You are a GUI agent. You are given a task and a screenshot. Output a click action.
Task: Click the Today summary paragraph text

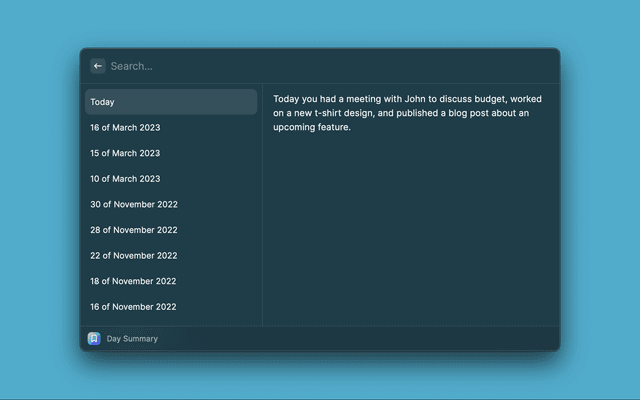[x=400, y=113]
